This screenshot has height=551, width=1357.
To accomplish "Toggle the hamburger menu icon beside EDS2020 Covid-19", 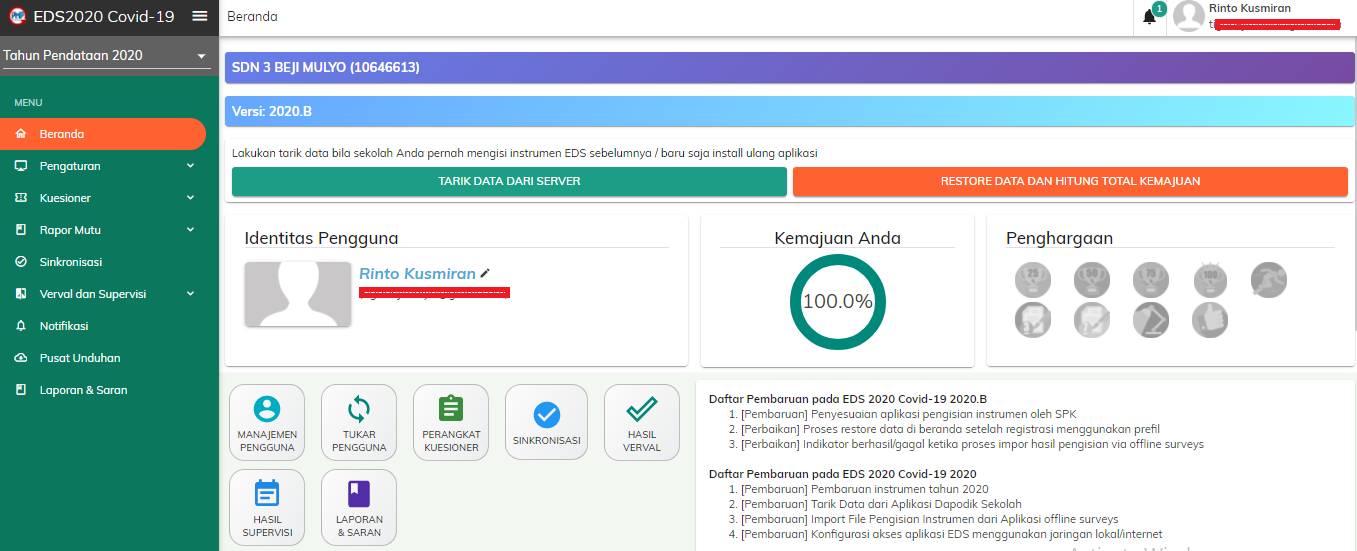I will [200, 16].
